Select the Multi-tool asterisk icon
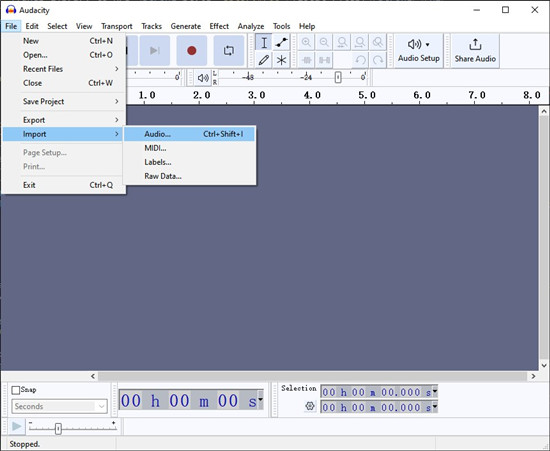550x451 pixels. coord(281,60)
